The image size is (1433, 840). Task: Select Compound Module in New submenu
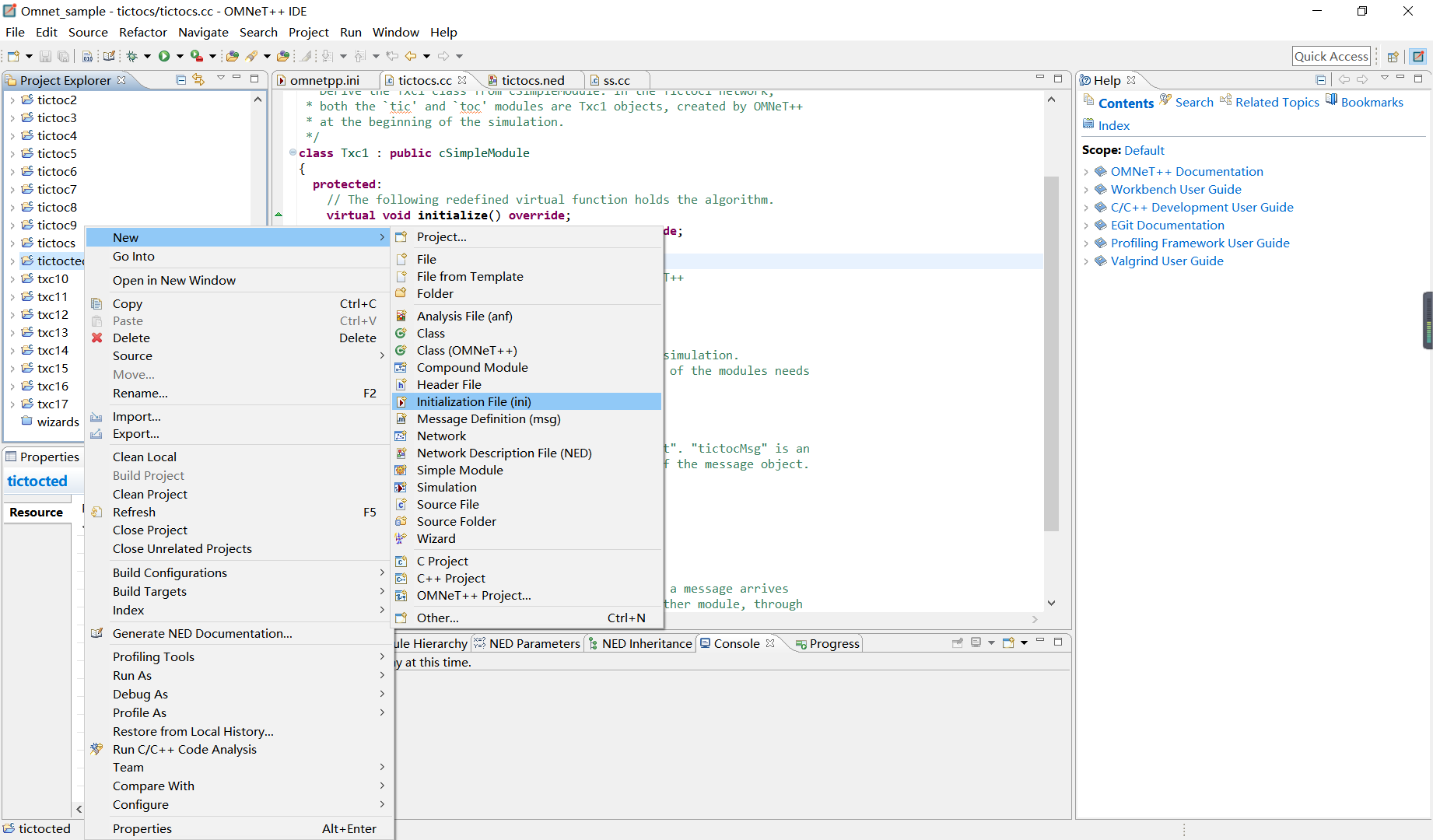pyautogui.click(x=527, y=367)
